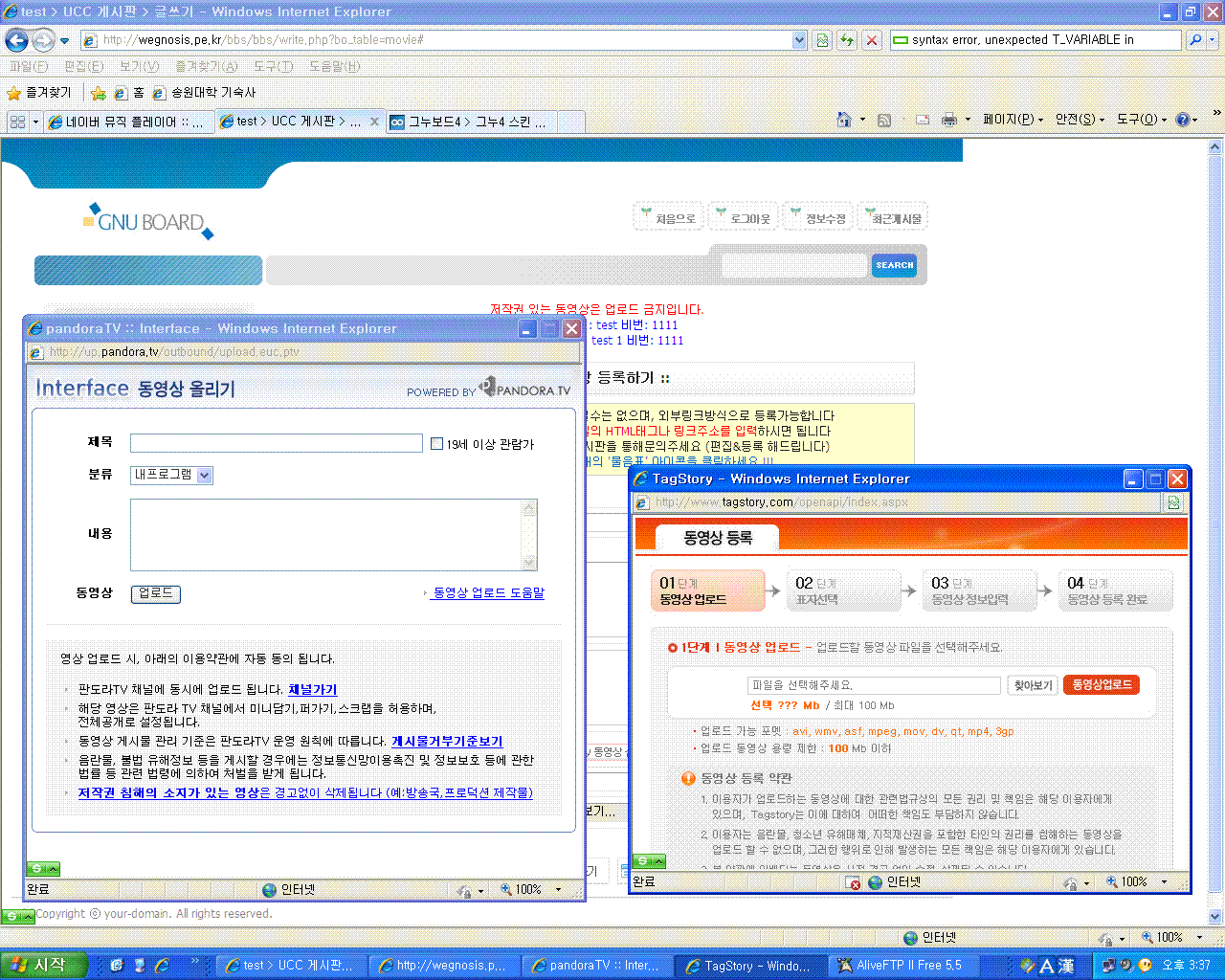Screen dimensions: 1225x980
Task: Open the 보기(V) menu
Action: click(139, 66)
